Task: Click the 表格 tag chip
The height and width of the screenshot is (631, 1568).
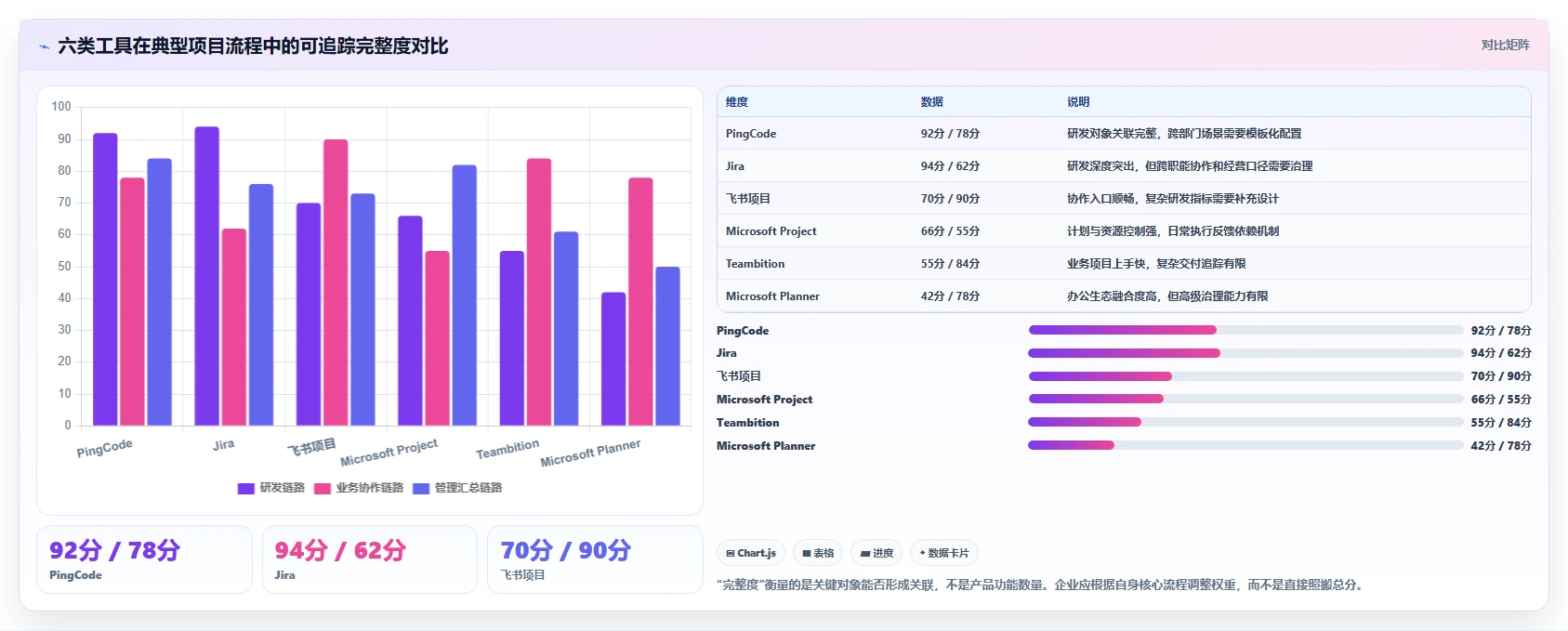Action: coord(818,553)
